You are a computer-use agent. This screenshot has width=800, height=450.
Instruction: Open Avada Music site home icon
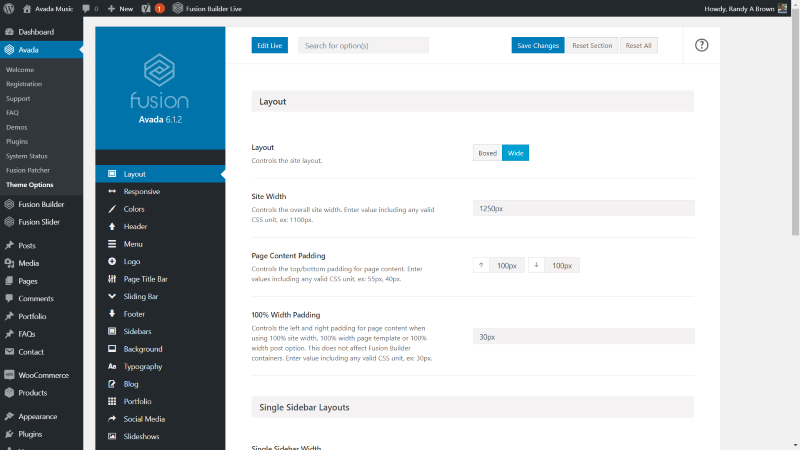click(27, 9)
